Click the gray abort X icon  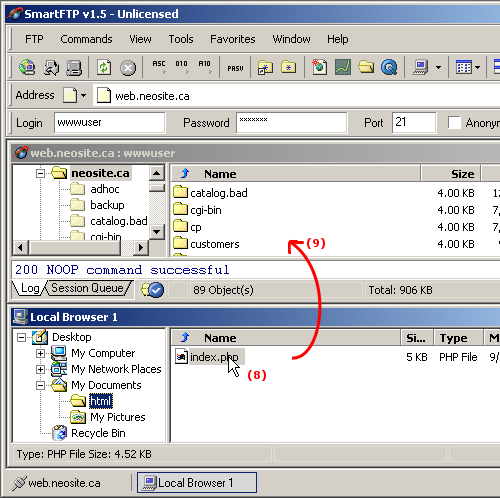pos(128,68)
